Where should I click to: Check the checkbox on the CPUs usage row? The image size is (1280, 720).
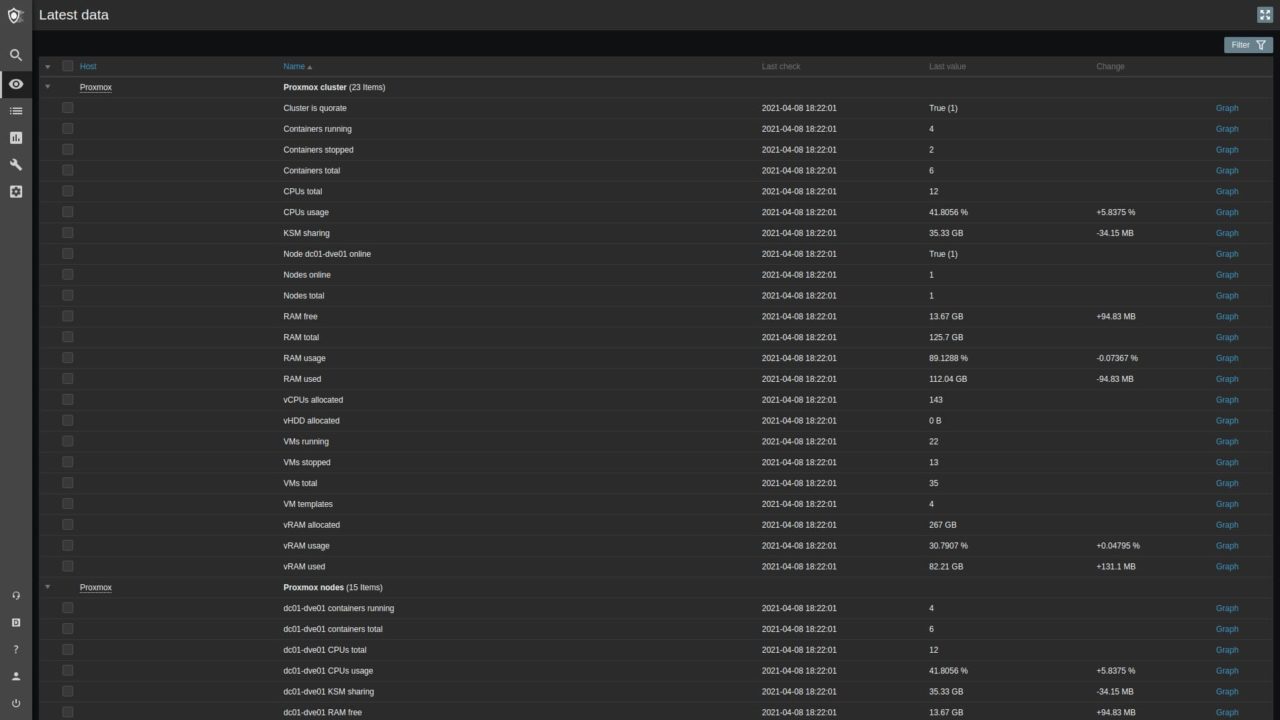[67, 212]
